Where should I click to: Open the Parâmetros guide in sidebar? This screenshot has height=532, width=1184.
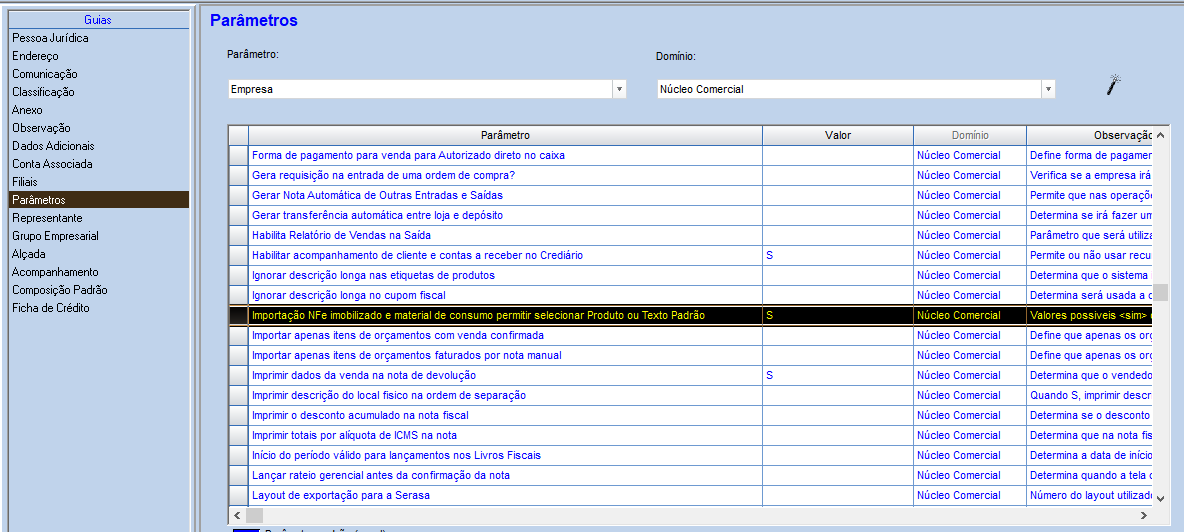point(99,200)
